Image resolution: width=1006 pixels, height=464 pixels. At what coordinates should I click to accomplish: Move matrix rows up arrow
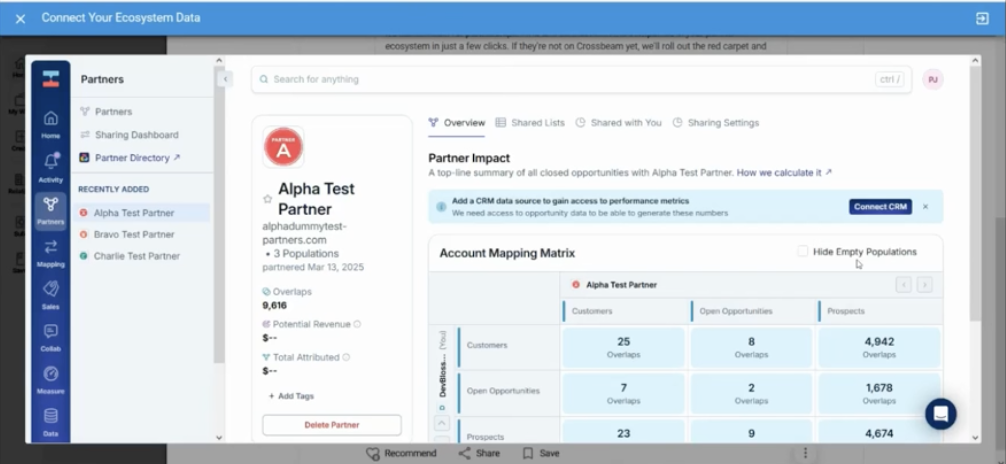pos(442,423)
